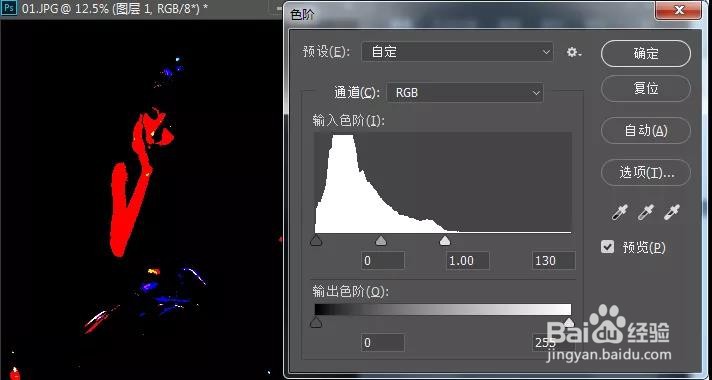Open the 通道 channel dropdown showing RGB
The image size is (712, 380).
(x=465, y=93)
